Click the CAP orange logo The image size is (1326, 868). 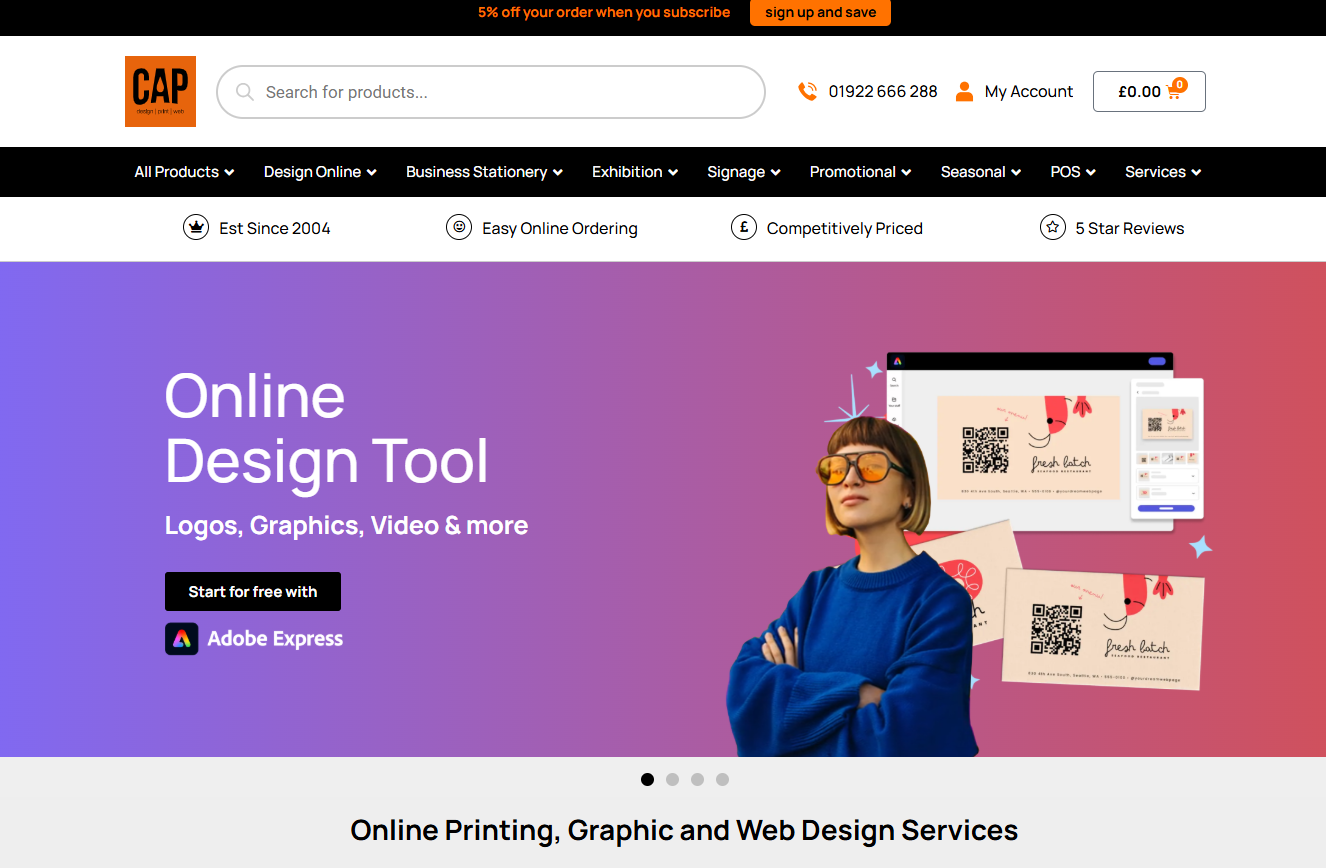click(x=160, y=91)
